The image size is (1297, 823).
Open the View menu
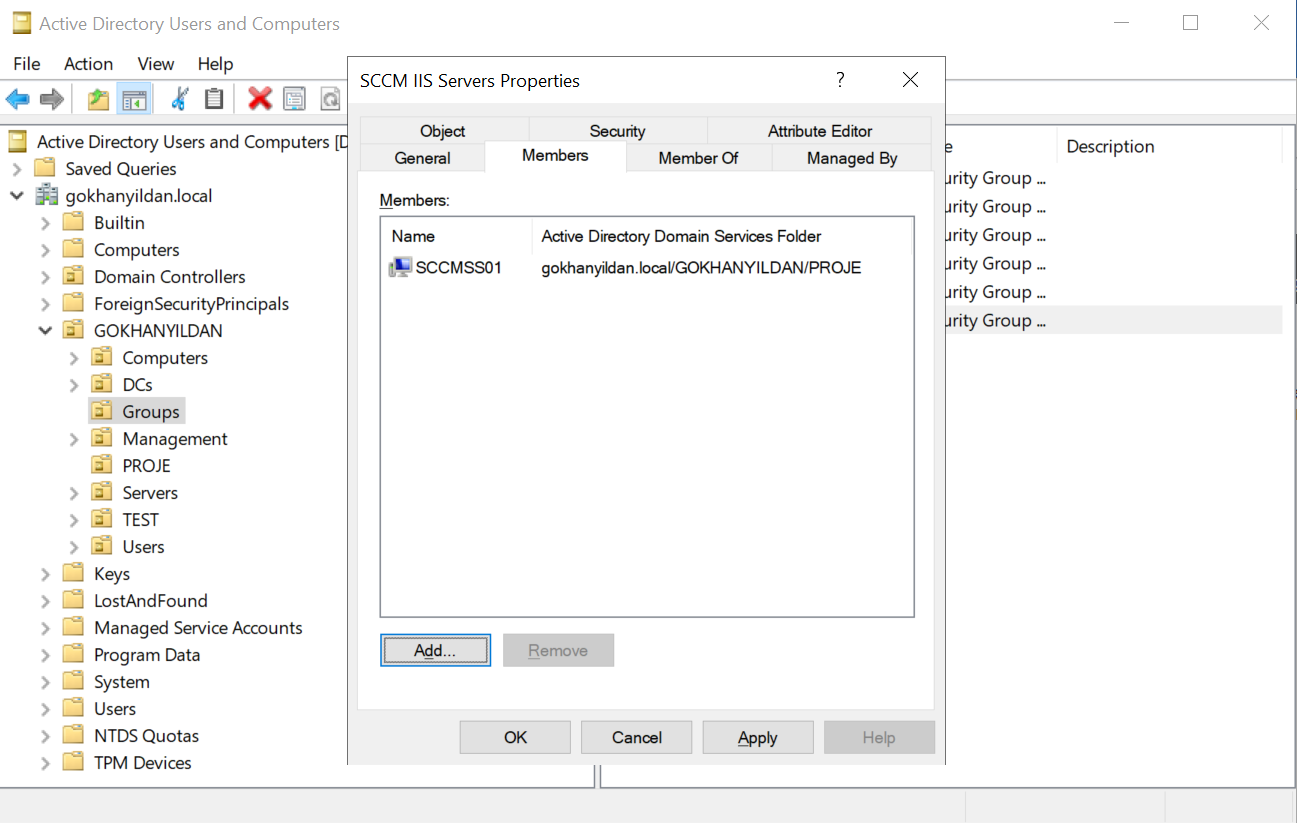click(x=156, y=64)
